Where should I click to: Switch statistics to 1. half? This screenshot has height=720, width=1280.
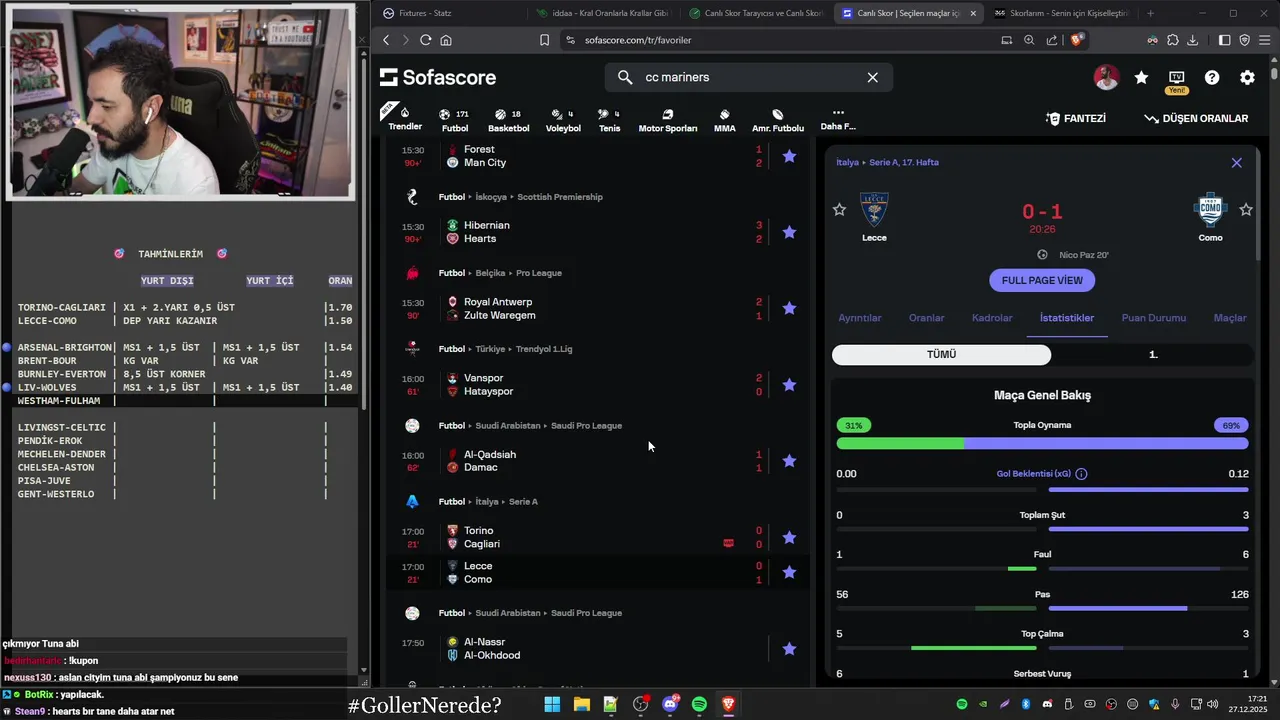[1152, 354]
